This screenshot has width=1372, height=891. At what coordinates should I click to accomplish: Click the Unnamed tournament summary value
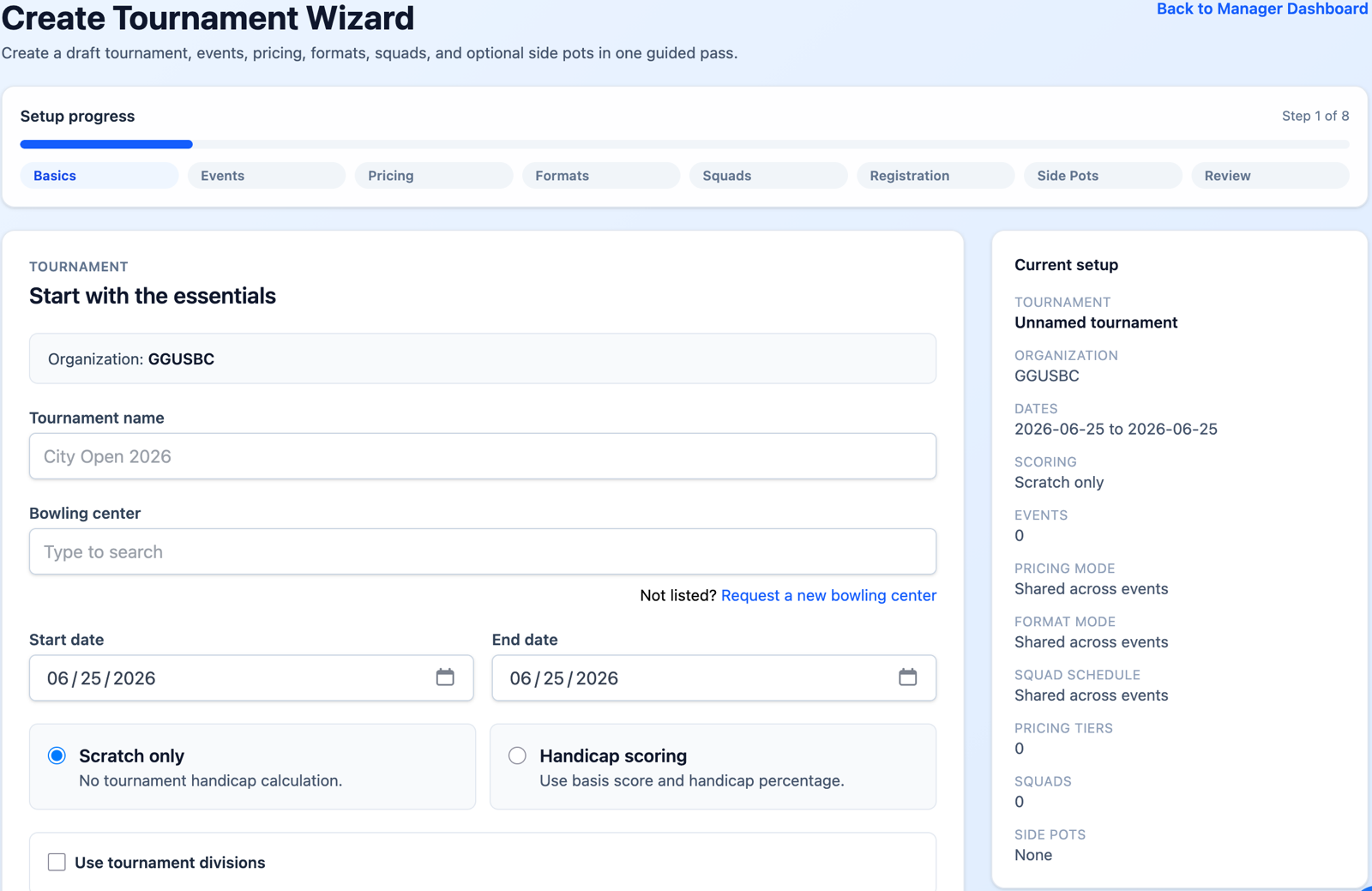(x=1096, y=322)
